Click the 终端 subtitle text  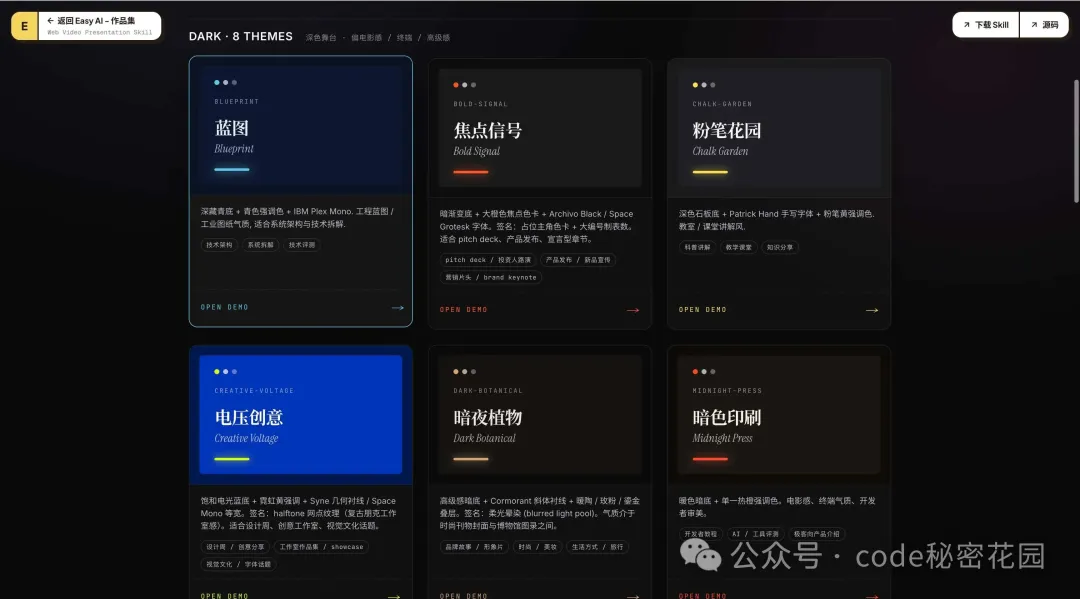[404, 38]
